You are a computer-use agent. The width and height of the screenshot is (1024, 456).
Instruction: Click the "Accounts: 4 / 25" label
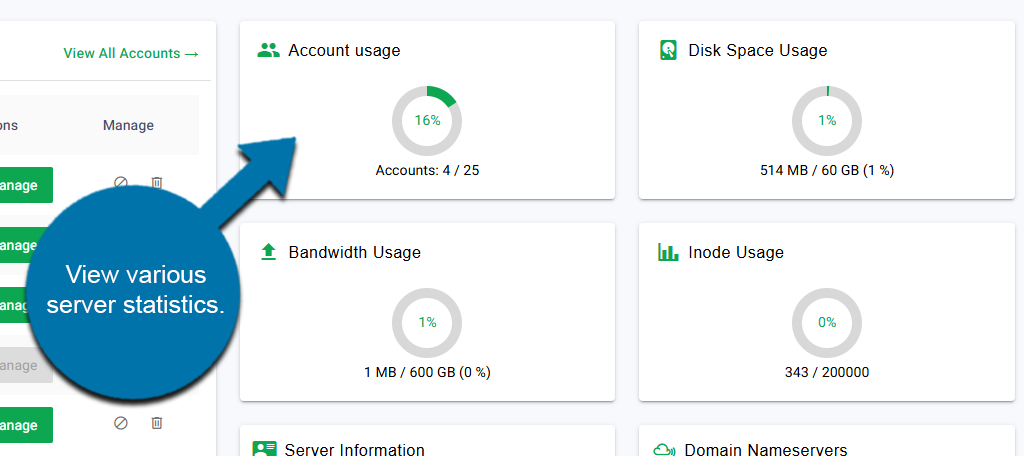(x=427, y=170)
